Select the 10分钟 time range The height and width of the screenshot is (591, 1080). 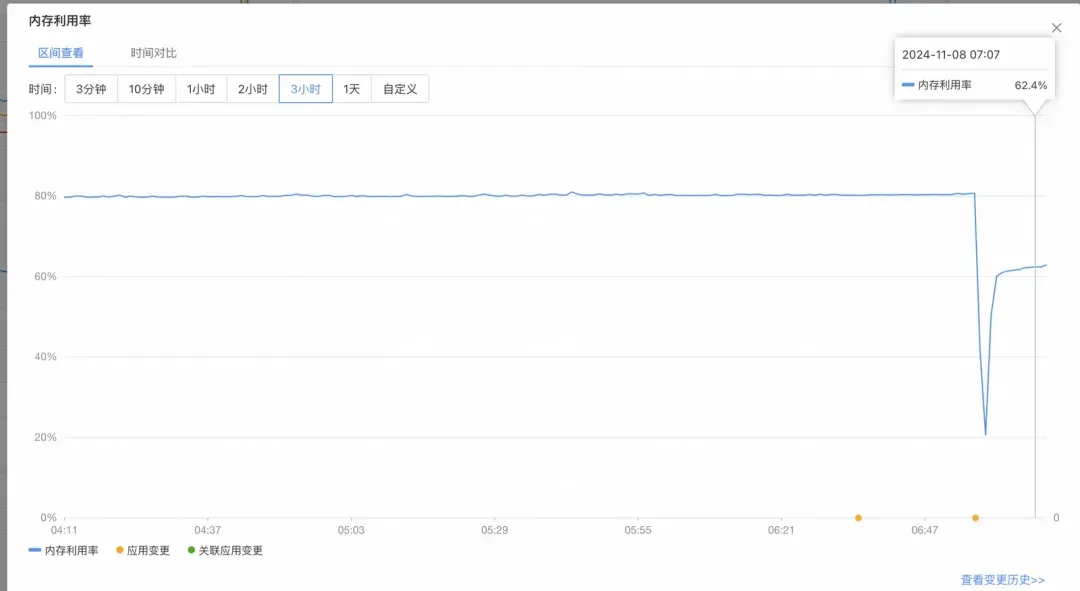click(146, 89)
